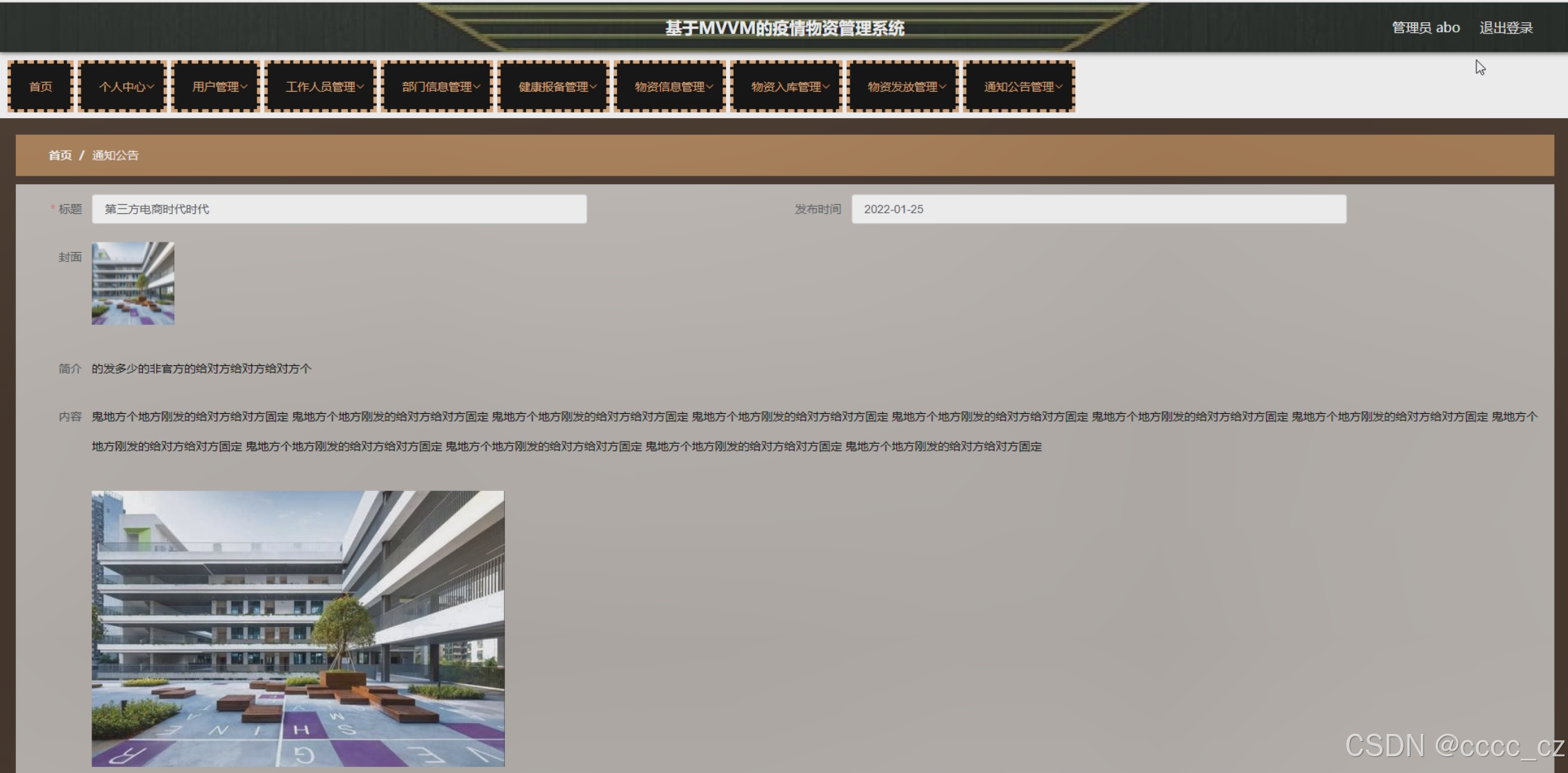Click 通知公告 in the breadcrumb
Viewport: 1568px width, 773px height.
(x=115, y=156)
